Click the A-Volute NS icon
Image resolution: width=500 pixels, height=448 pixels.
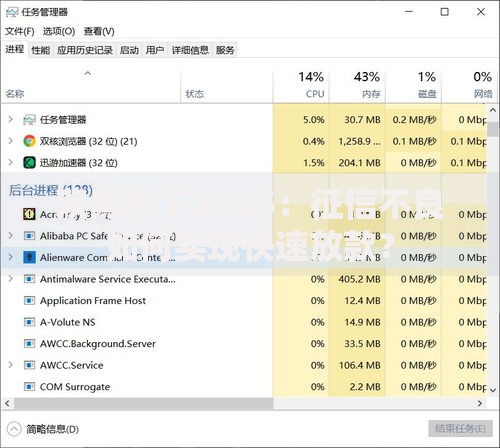[x=29, y=322]
